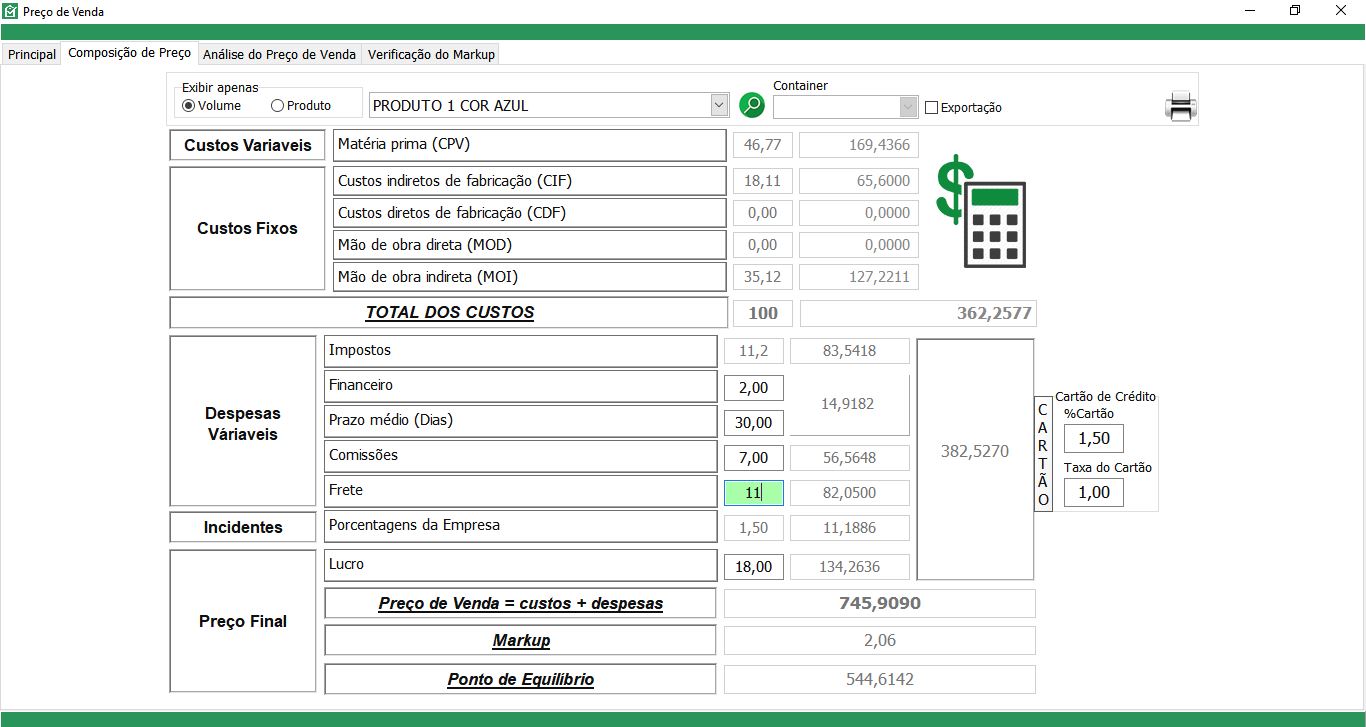This screenshot has height=727, width=1366.
Task: Click the app icon in title bar
Action: 10,11
